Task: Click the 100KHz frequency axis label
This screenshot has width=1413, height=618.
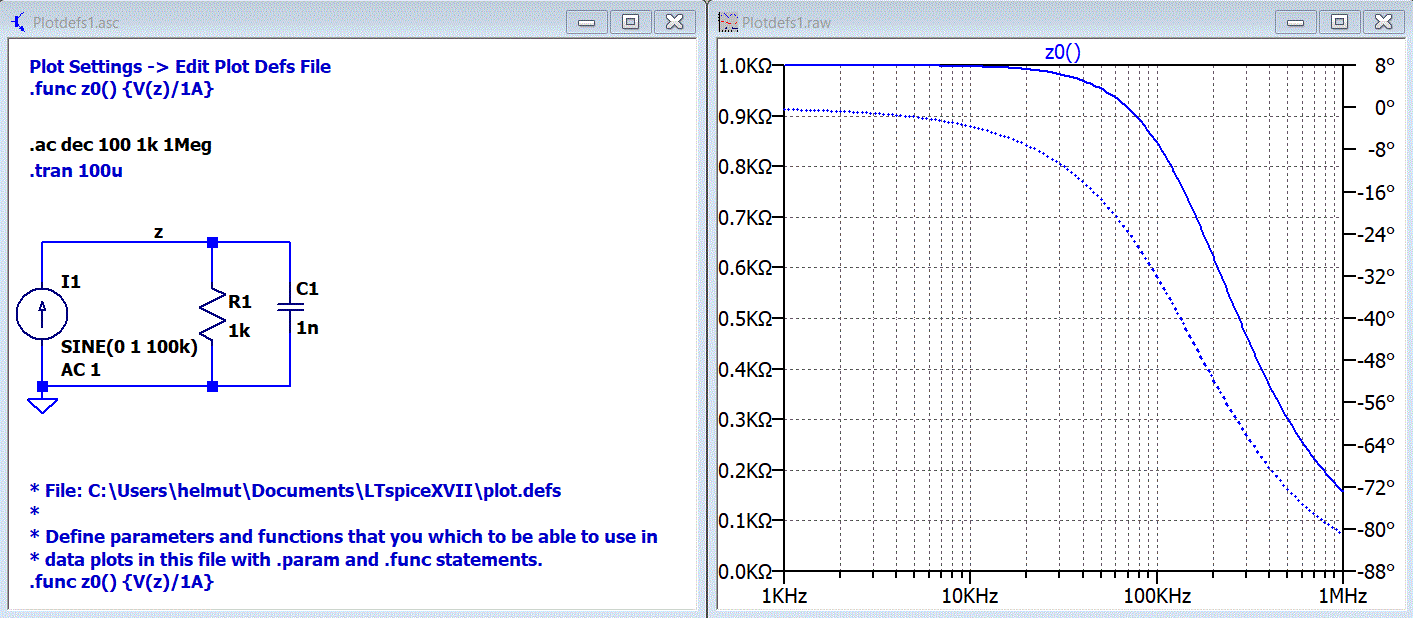Action: pyautogui.click(x=1156, y=596)
